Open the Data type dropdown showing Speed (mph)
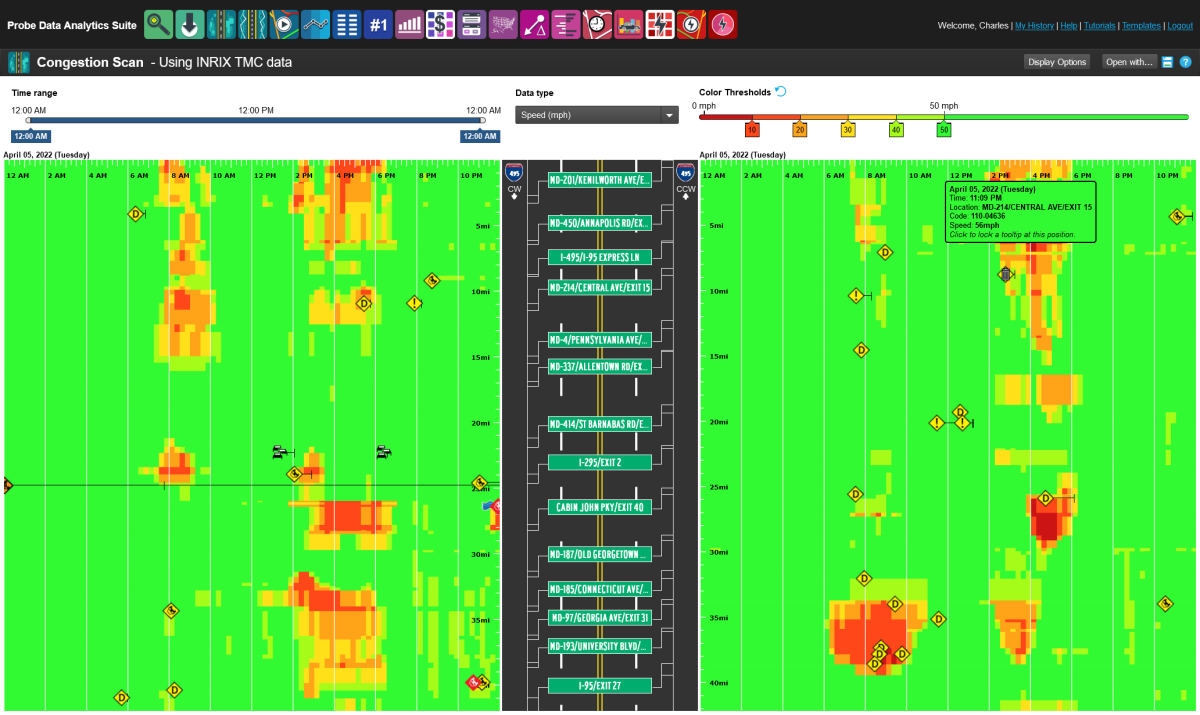 (x=596, y=114)
